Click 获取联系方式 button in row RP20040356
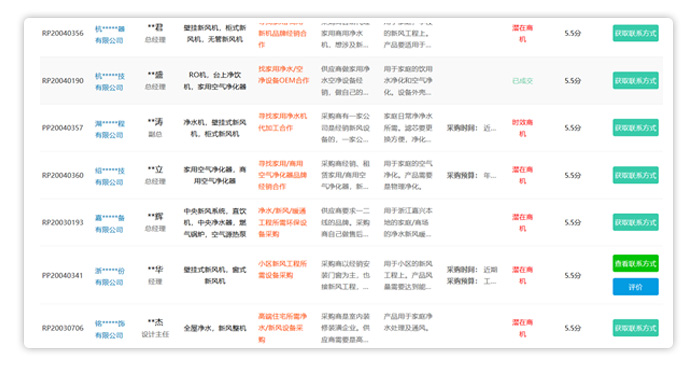Viewport: 697px width, 373px height. click(x=635, y=33)
